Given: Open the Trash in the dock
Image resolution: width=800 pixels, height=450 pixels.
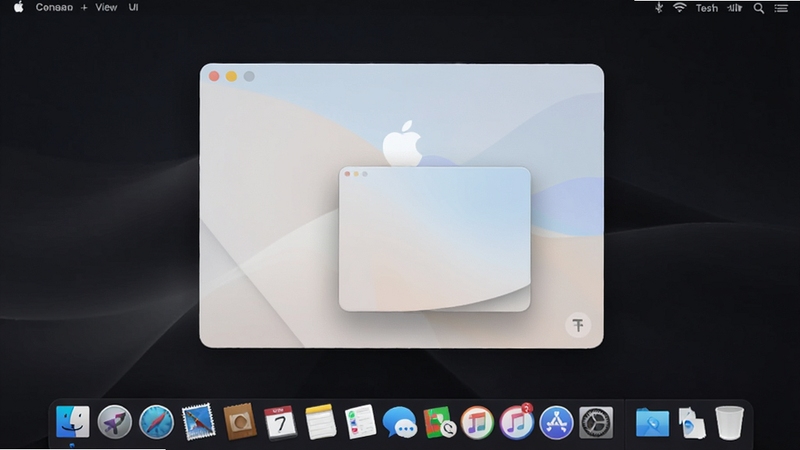Looking at the screenshot, I should click(729, 422).
